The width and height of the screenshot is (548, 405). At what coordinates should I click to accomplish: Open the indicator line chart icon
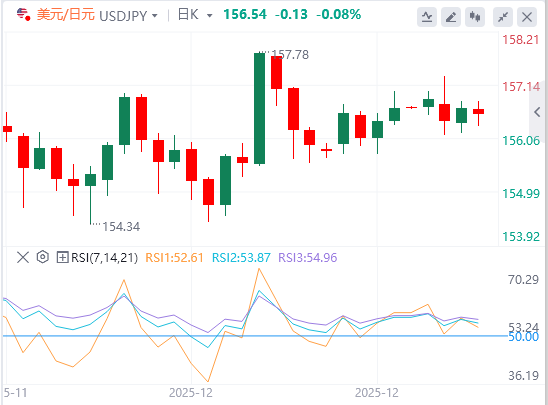click(427, 17)
